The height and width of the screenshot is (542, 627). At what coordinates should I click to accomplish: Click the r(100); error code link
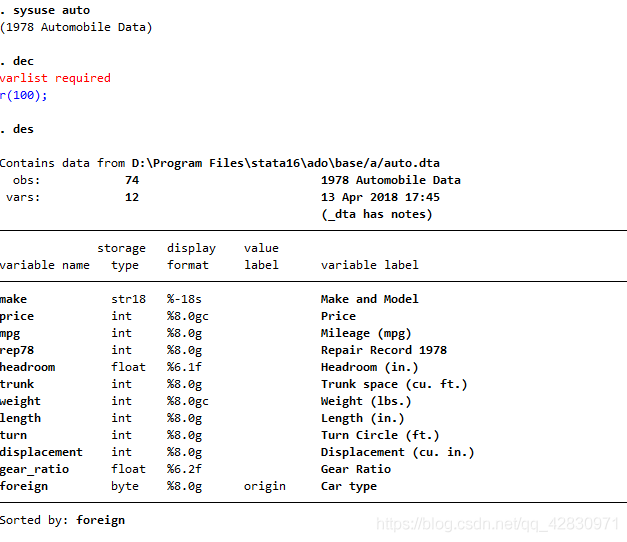tap(24, 95)
